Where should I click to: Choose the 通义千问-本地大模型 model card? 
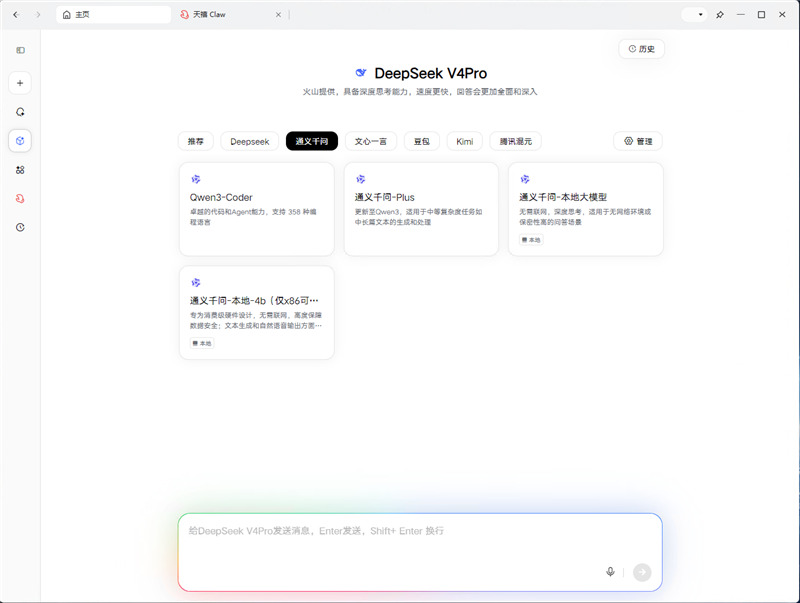(586, 209)
